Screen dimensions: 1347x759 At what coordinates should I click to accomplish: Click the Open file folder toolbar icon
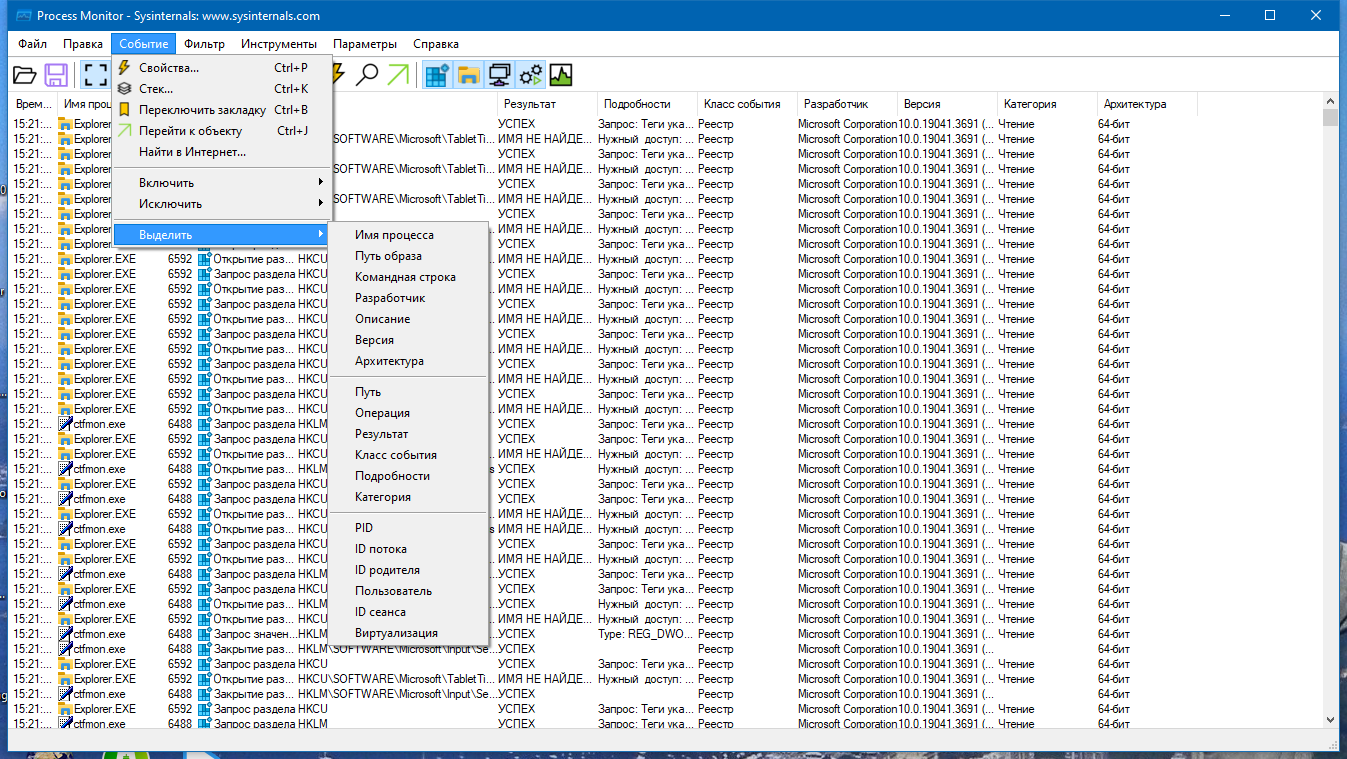coord(25,74)
